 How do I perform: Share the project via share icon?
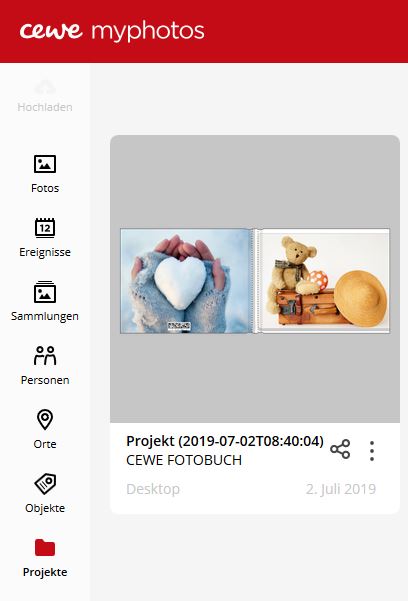pyautogui.click(x=340, y=449)
